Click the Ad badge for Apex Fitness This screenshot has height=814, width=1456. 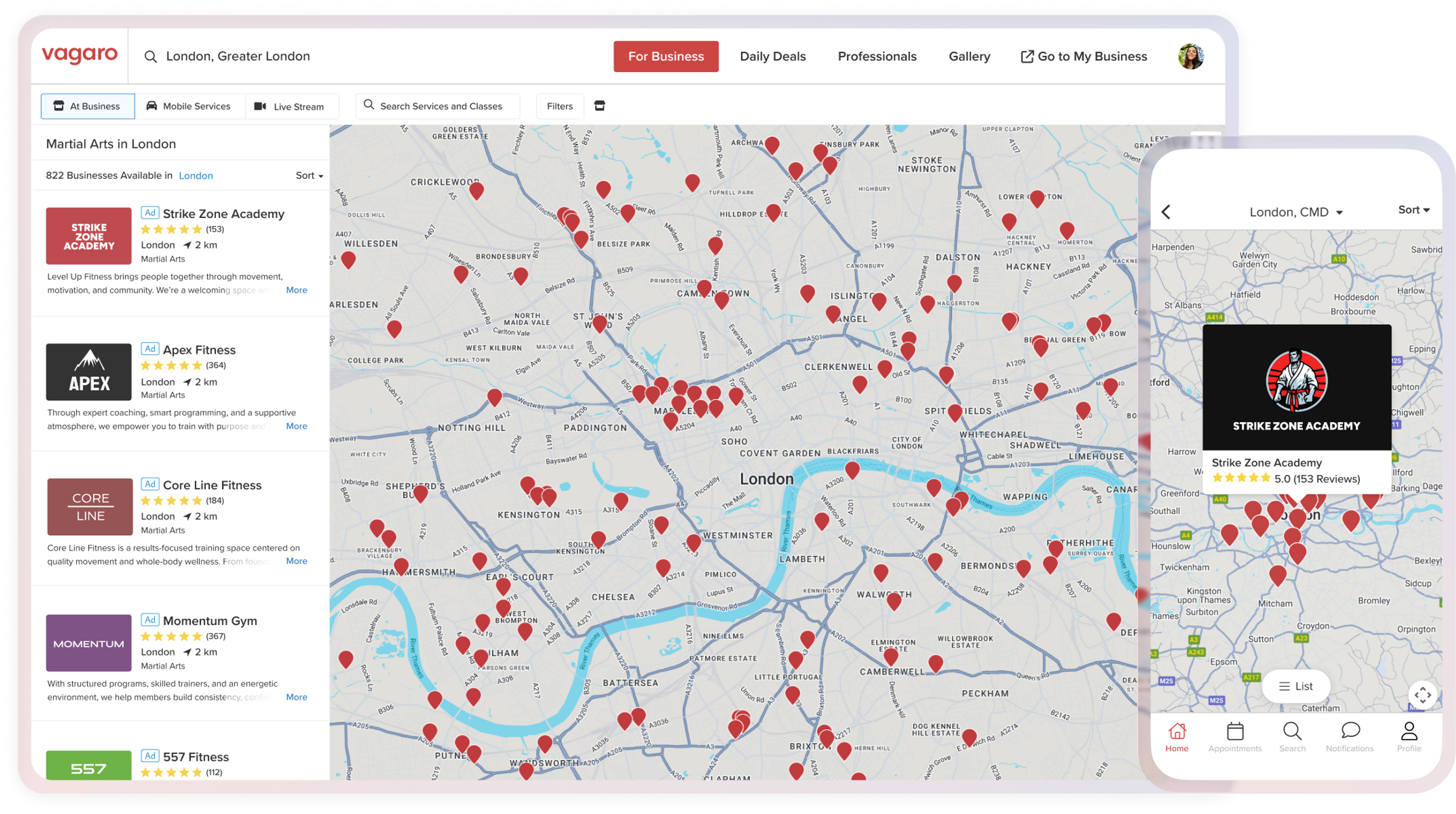pyautogui.click(x=150, y=349)
